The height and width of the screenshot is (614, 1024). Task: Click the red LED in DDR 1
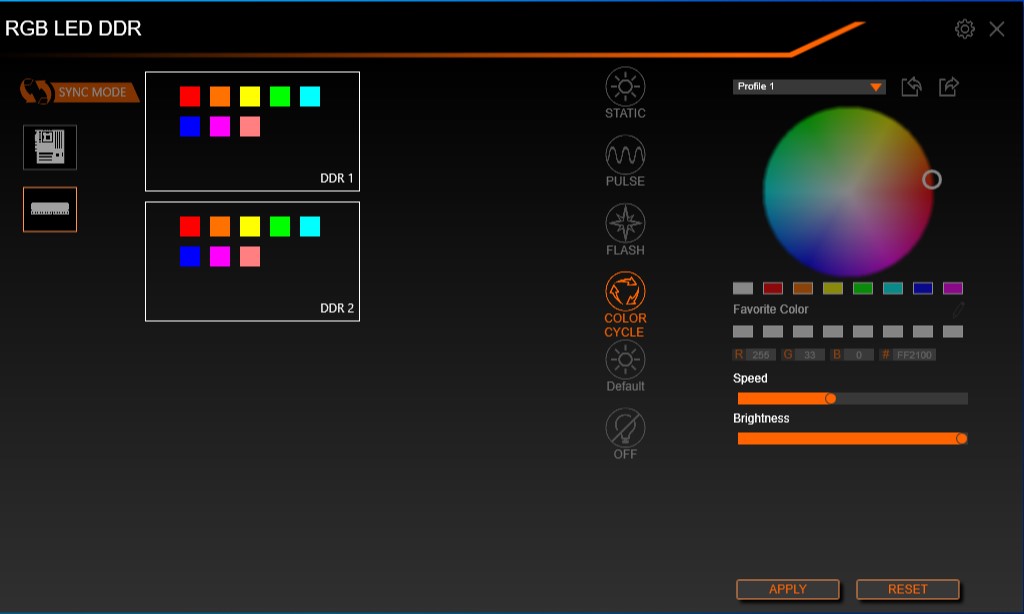click(190, 97)
